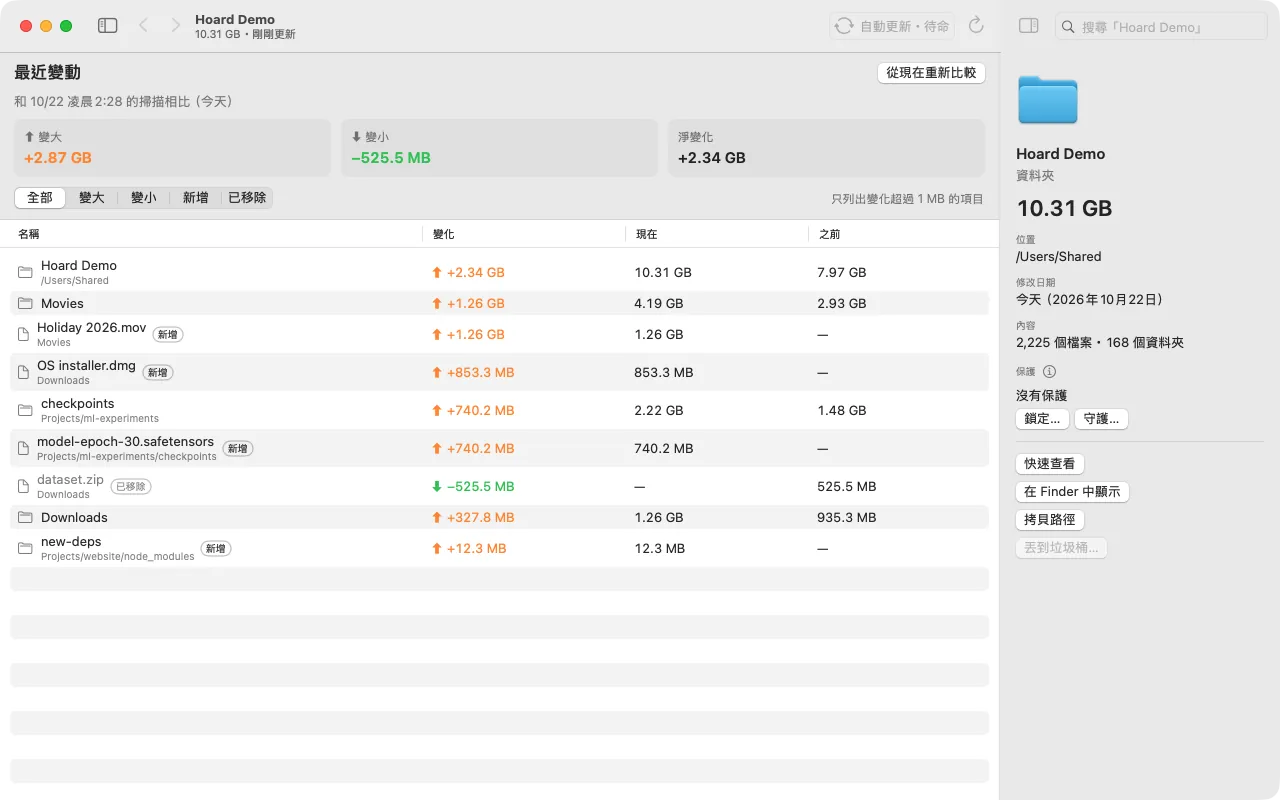
Task: Click the Movies row folder icon
Action: pos(25,303)
